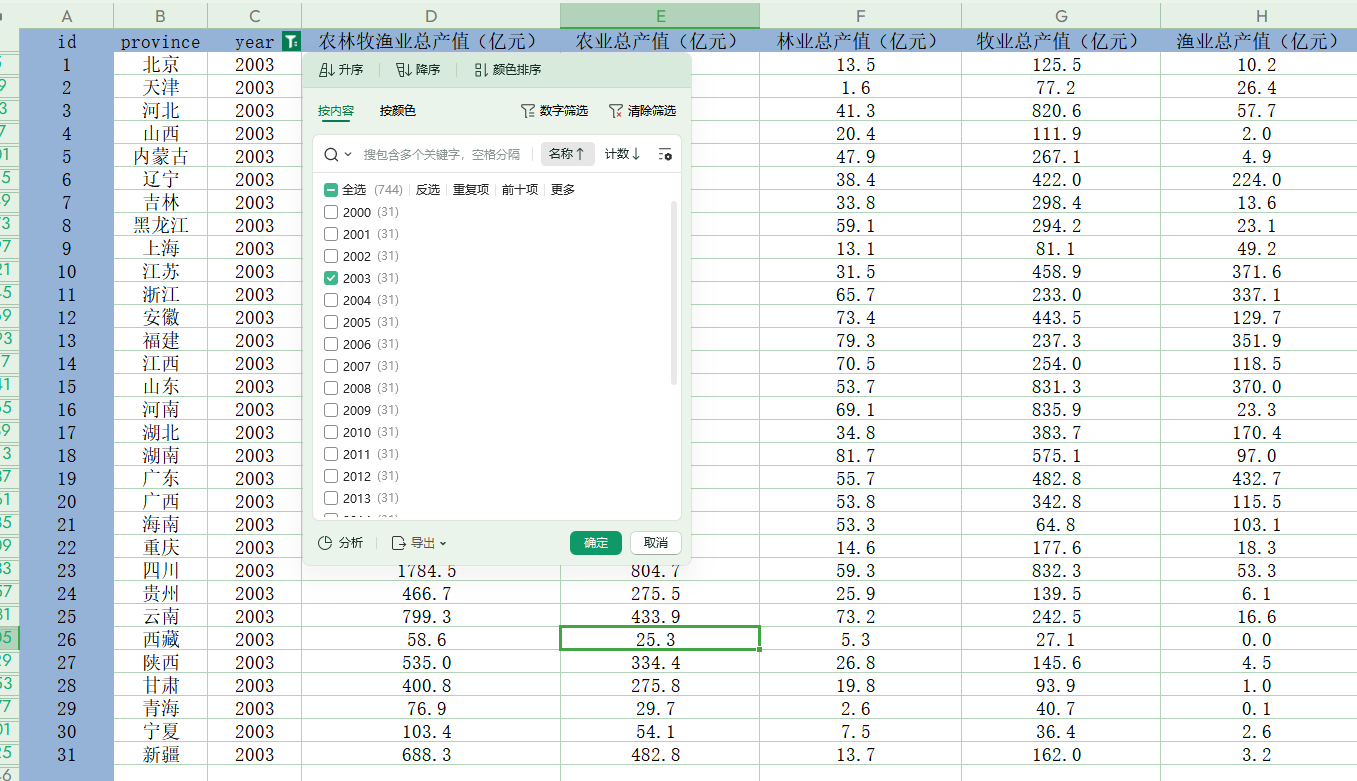Confirm the filter with 确定 button
Screen dimensions: 1357x781
pyautogui.click(x=596, y=543)
